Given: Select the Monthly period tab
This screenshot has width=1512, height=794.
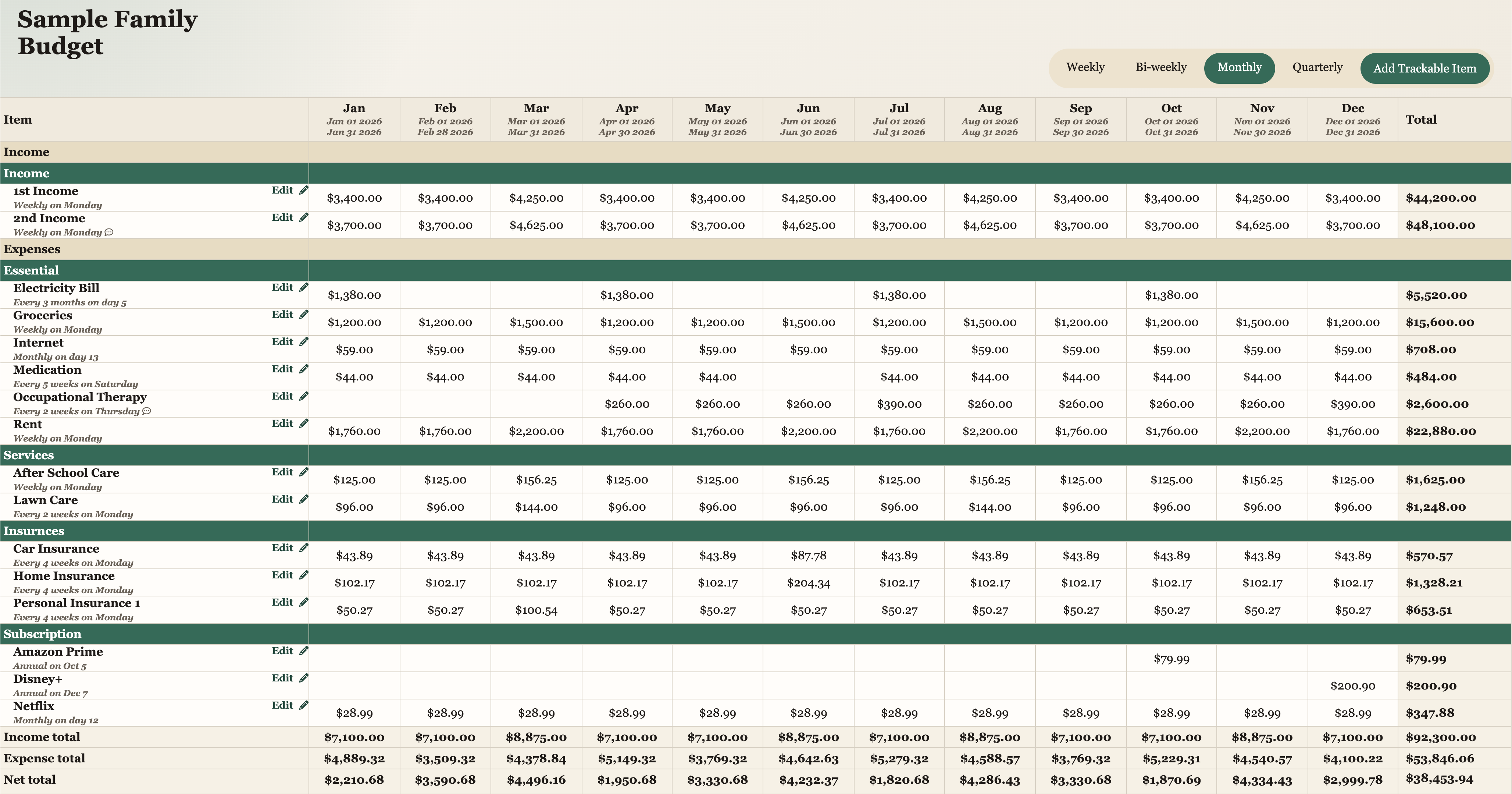Looking at the screenshot, I should click(x=1238, y=68).
